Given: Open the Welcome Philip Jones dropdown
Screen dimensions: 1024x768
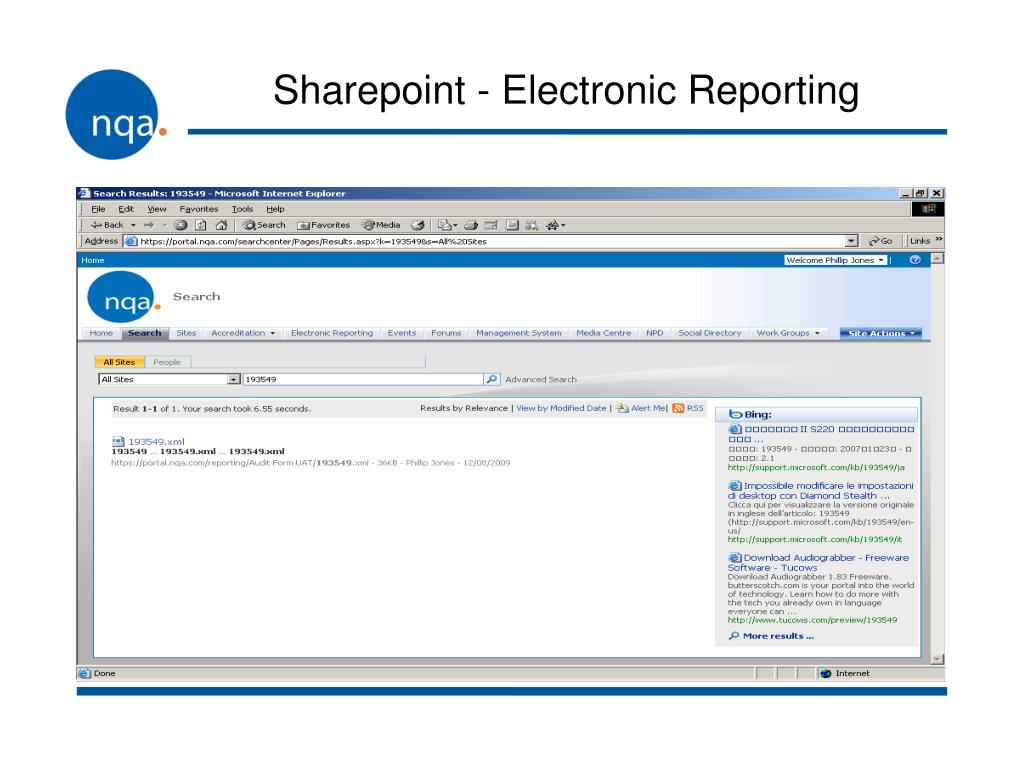Looking at the screenshot, I should [x=835, y=260].
